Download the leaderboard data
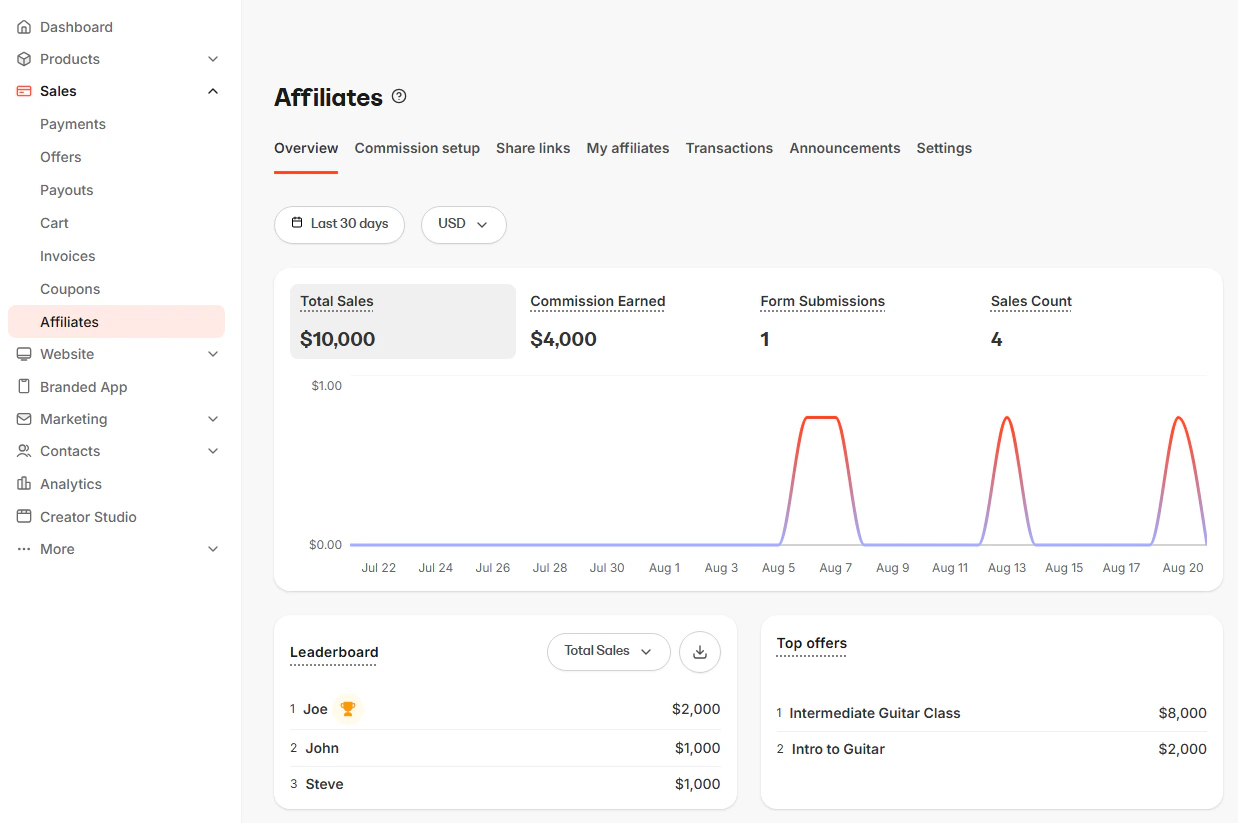The height and width of the screenshot is (823, 1238). click(699, 651)
